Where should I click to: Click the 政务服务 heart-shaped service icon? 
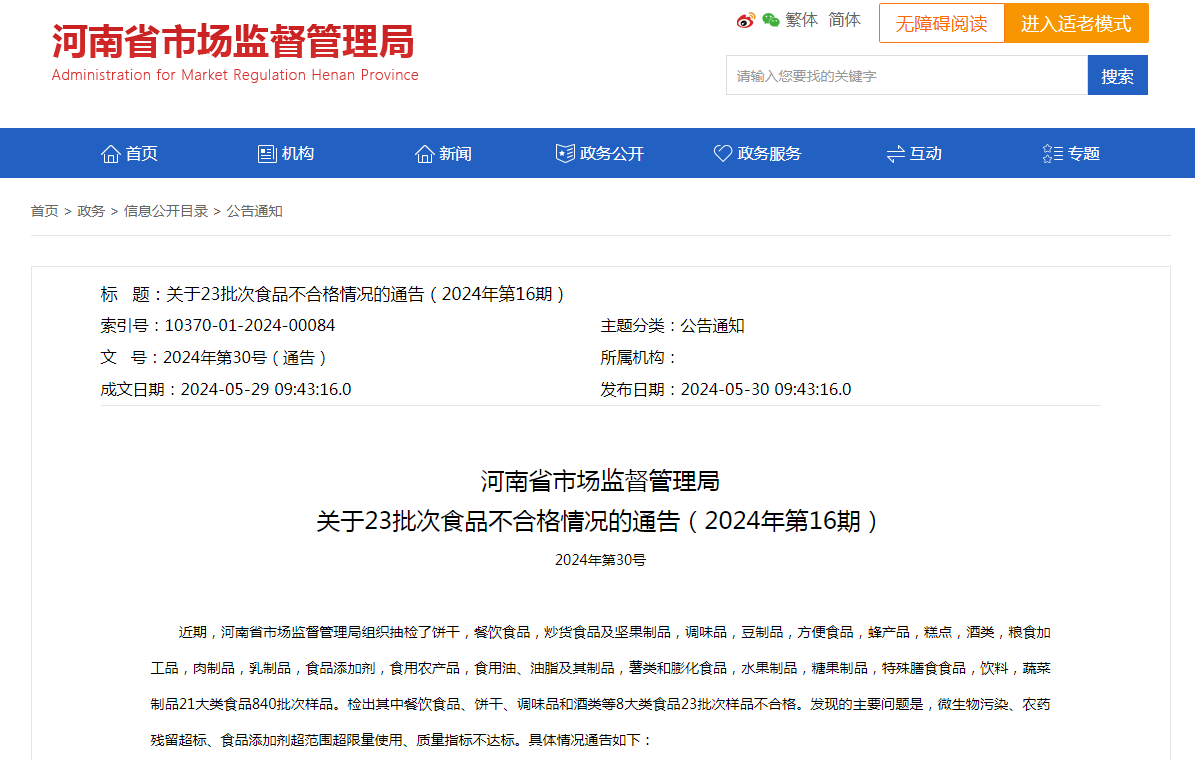[723, 152]
